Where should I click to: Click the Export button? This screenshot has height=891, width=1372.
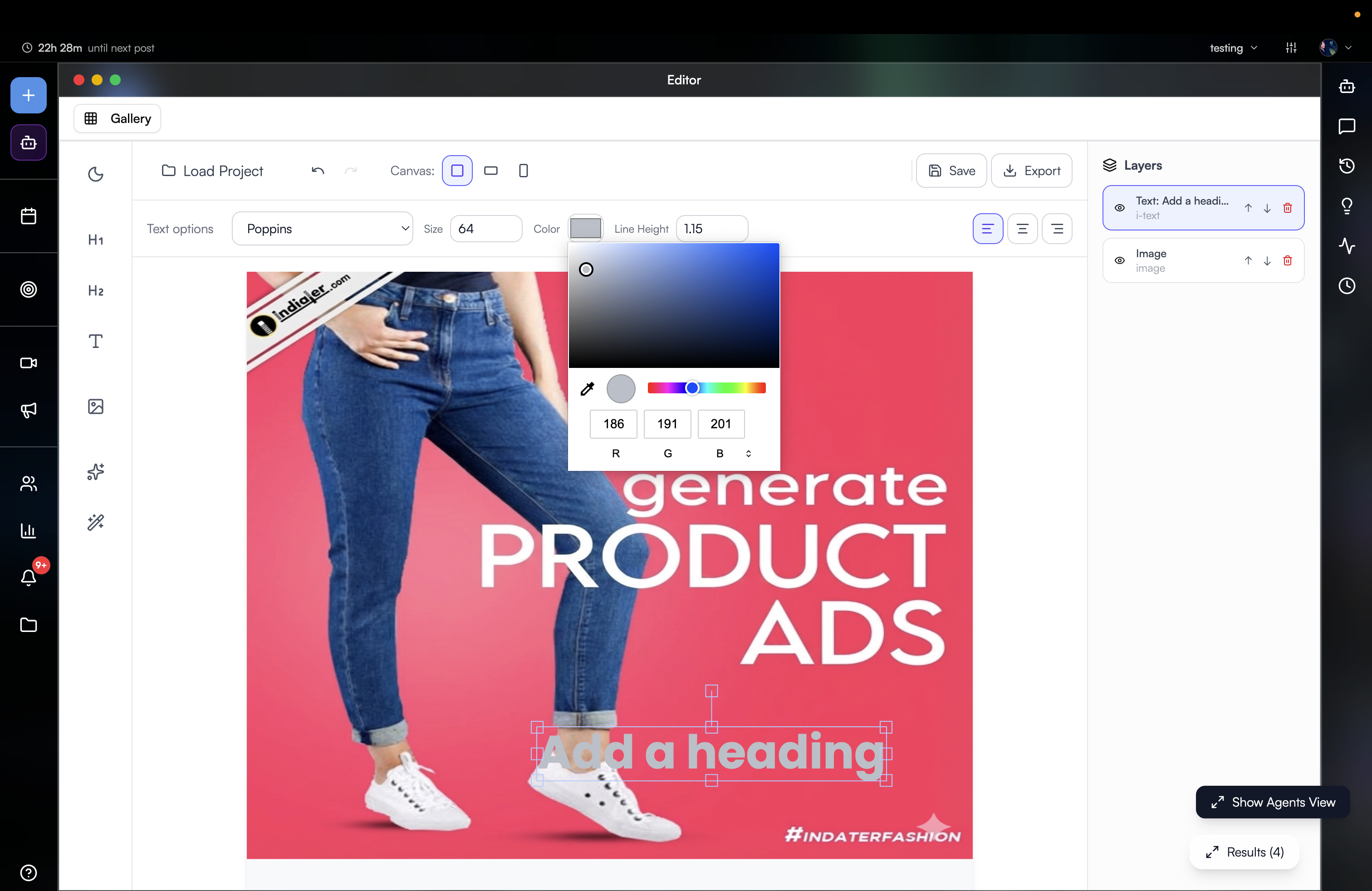1031,171
